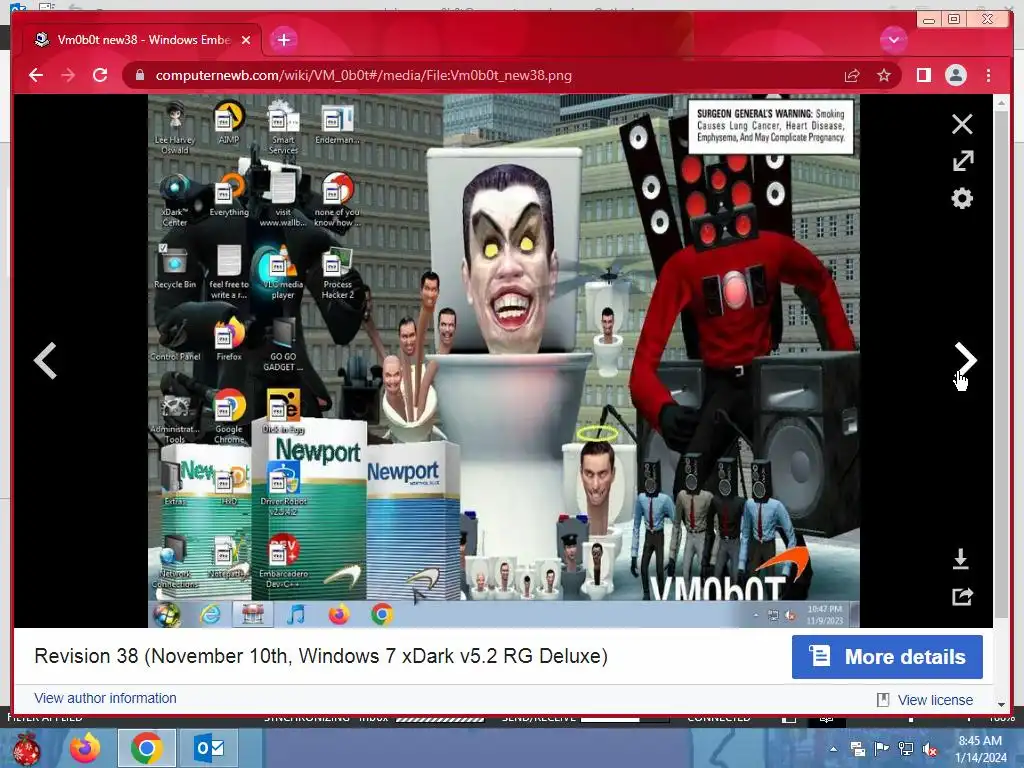Click the page vertical scrollbar
1024x768 pixels.
[1001, 363]
